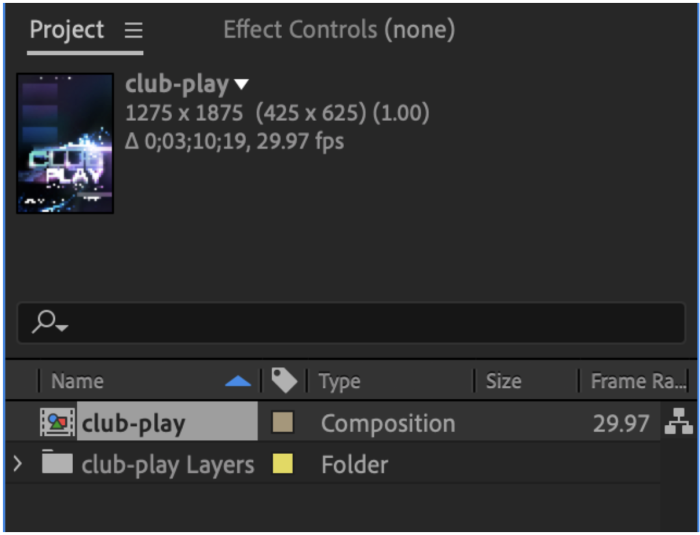Open the flowchart view icon for club-play
The image size is (700, 535).
(x=679, y=421)
